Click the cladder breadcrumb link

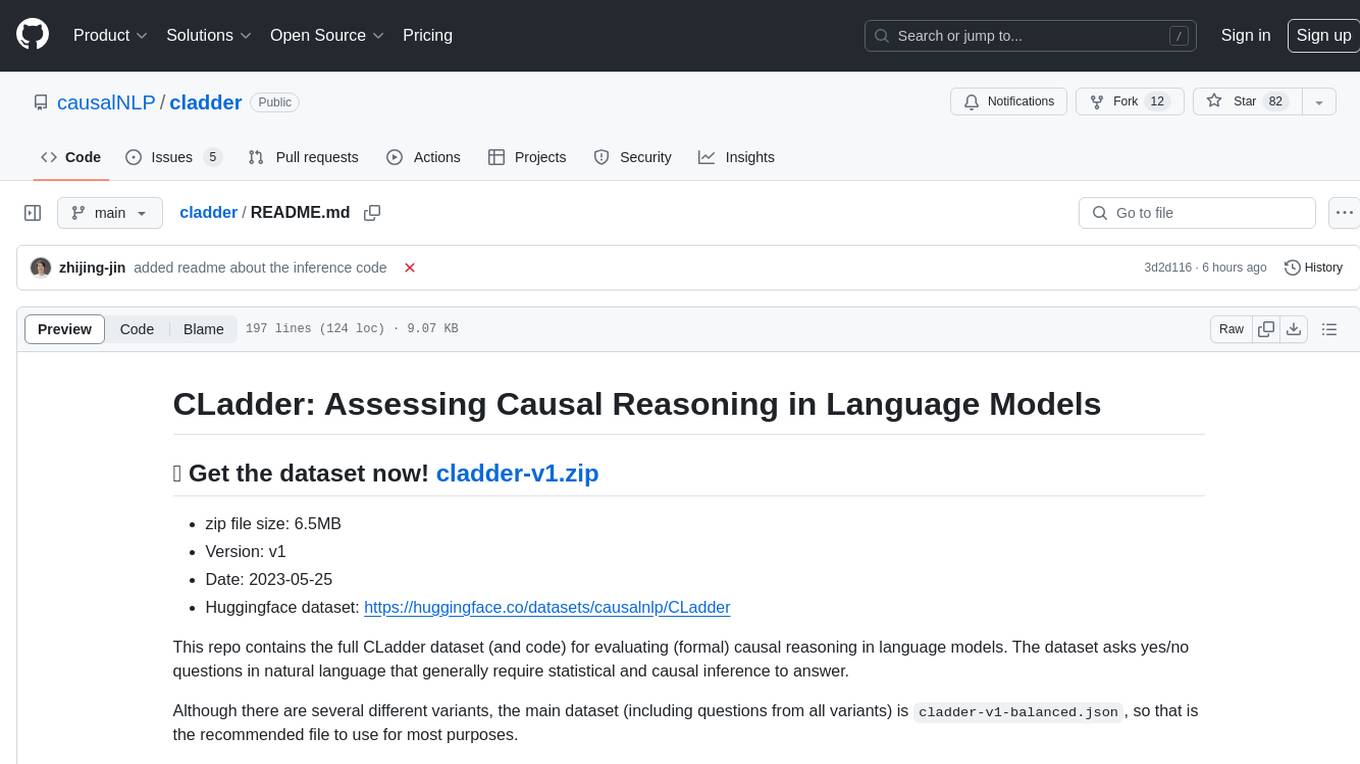click(x=208, y=213)
